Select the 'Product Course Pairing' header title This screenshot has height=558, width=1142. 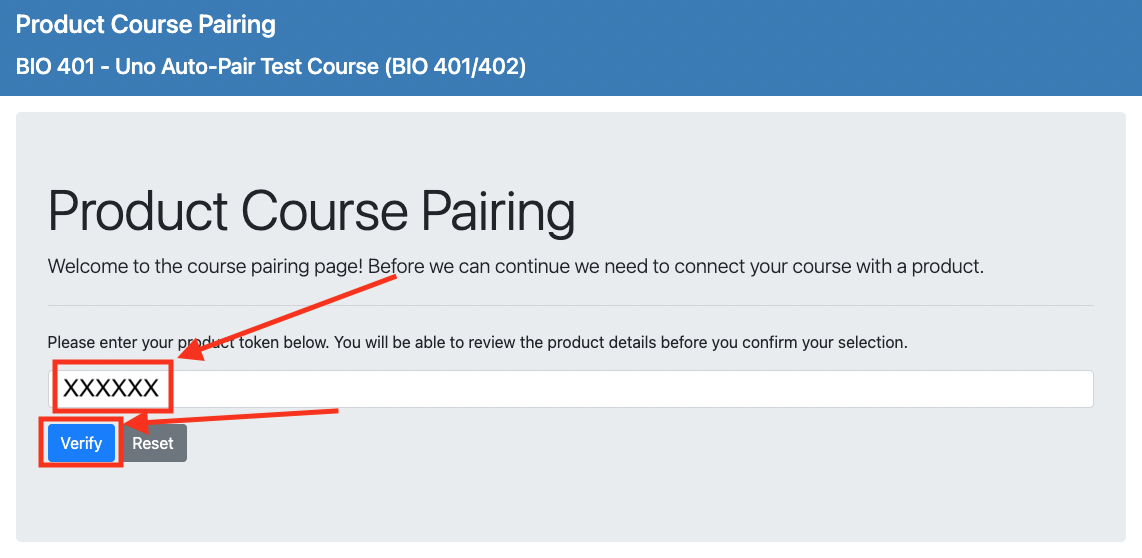coord(146,24)
